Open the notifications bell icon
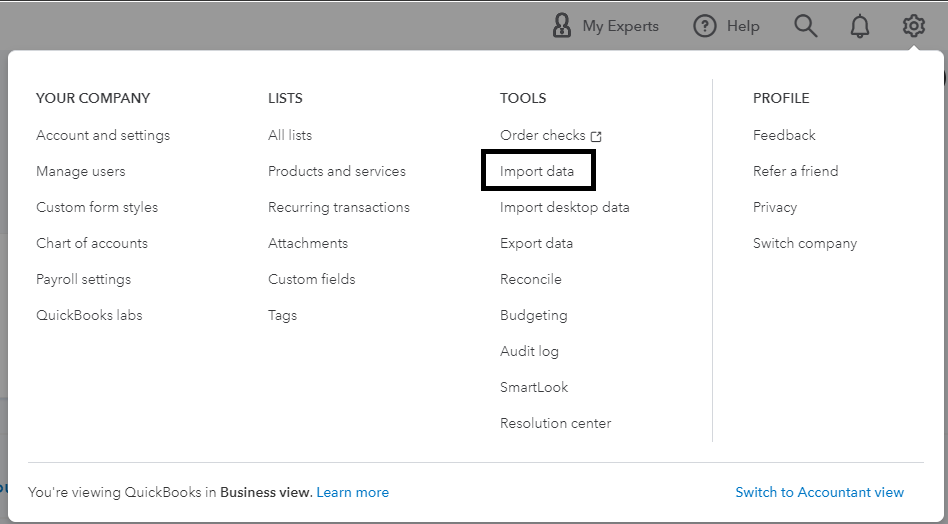Image resolution: width=948 pixels, height=524 pixels. (860, 26)
